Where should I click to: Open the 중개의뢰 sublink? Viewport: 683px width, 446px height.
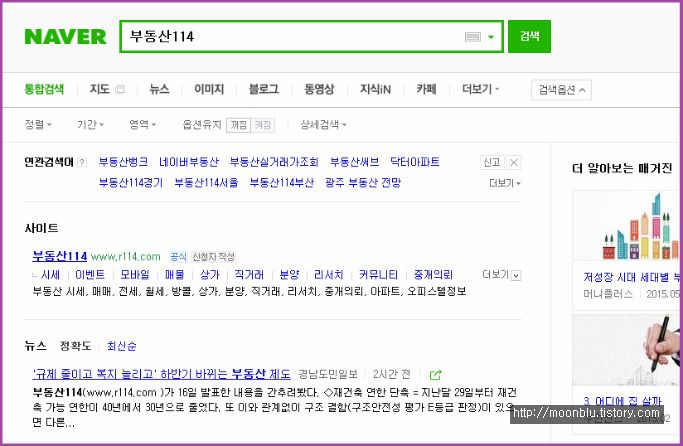(433, 275)
